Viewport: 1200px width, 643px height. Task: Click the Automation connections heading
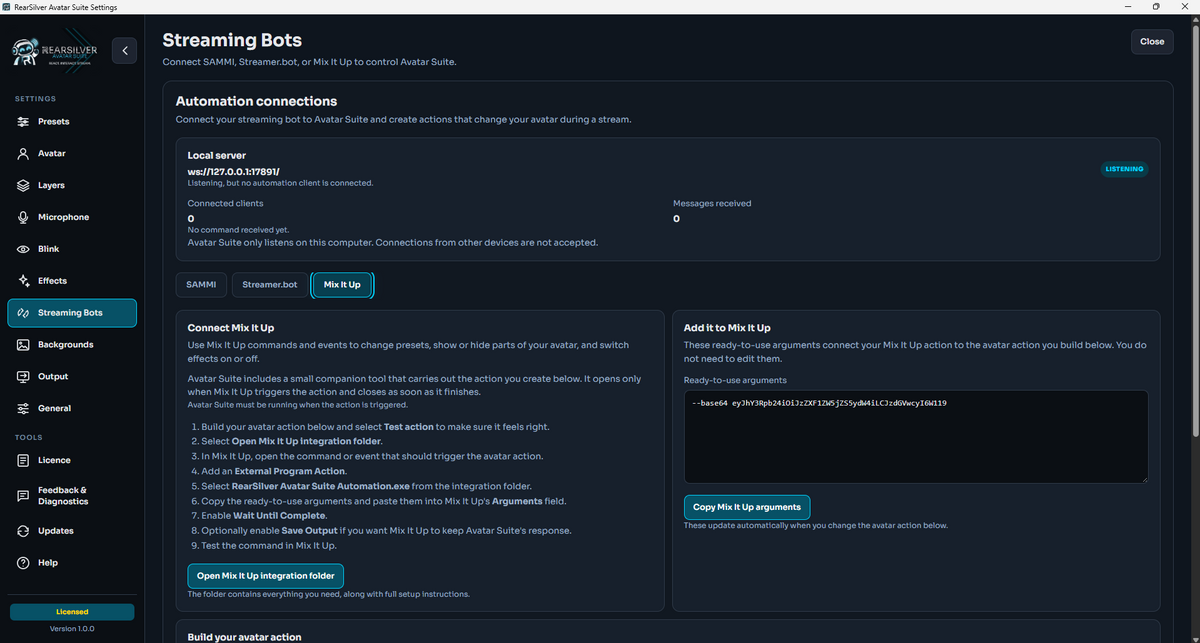tap(256, 101)
